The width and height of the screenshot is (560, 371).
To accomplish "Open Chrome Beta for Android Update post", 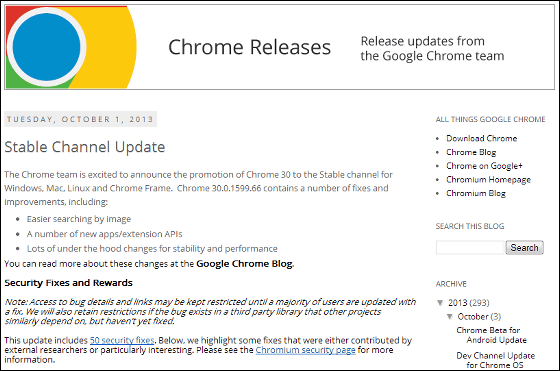I will point(491,335).
